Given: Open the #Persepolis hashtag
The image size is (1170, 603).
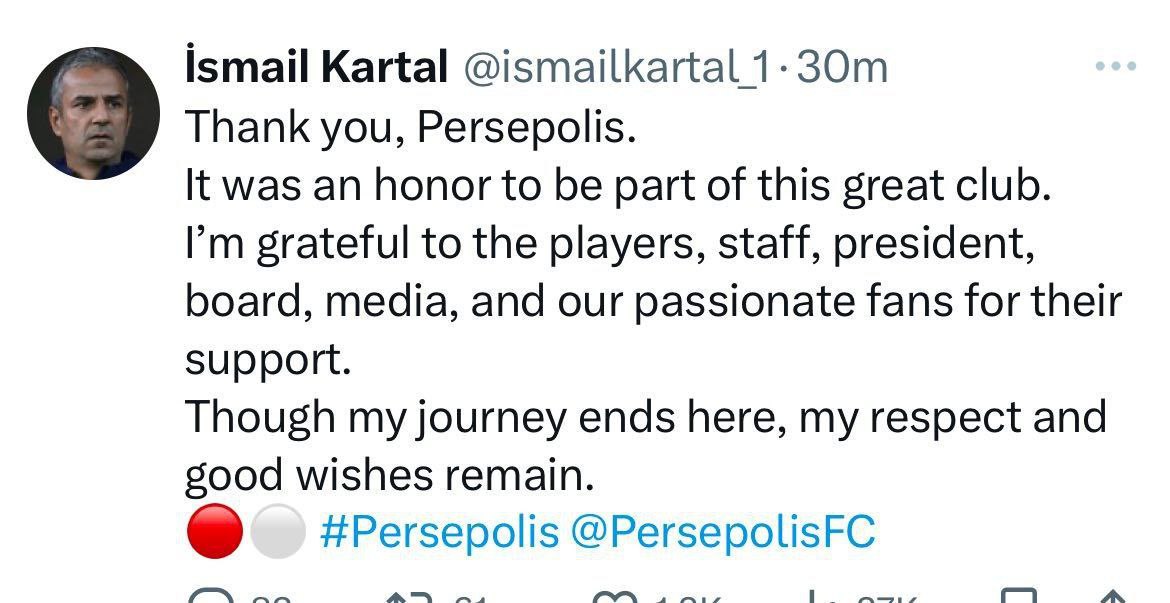Looking at the screenshot, I should (440, 532).
